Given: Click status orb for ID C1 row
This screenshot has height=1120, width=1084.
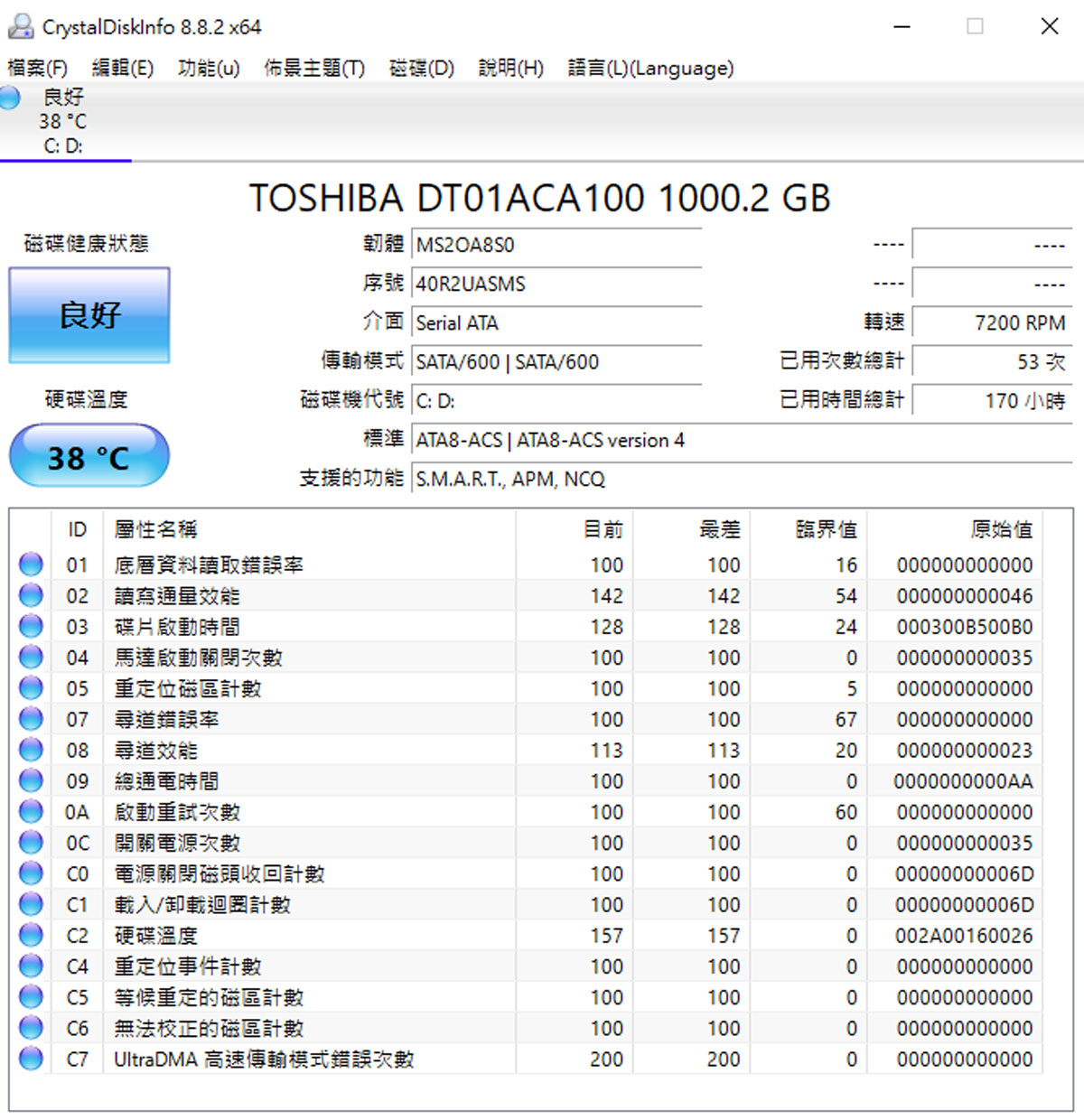Looking at the screenshot, I should coord(31,904).
